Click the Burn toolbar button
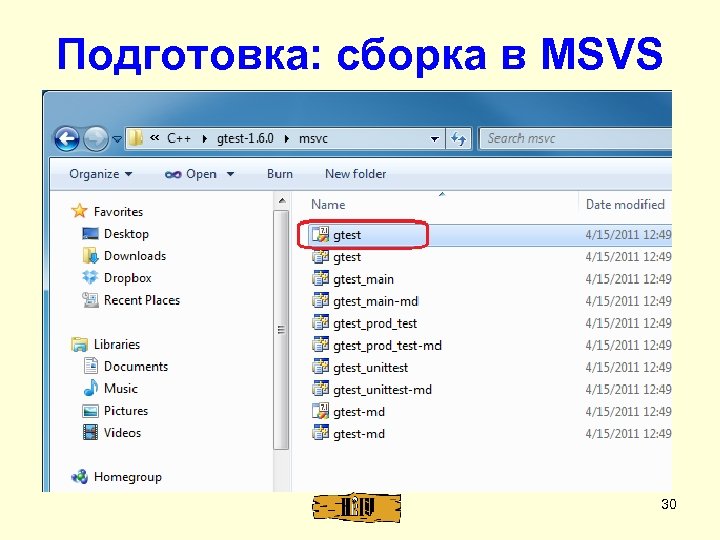Screen dimensions: 720x540 280,174
